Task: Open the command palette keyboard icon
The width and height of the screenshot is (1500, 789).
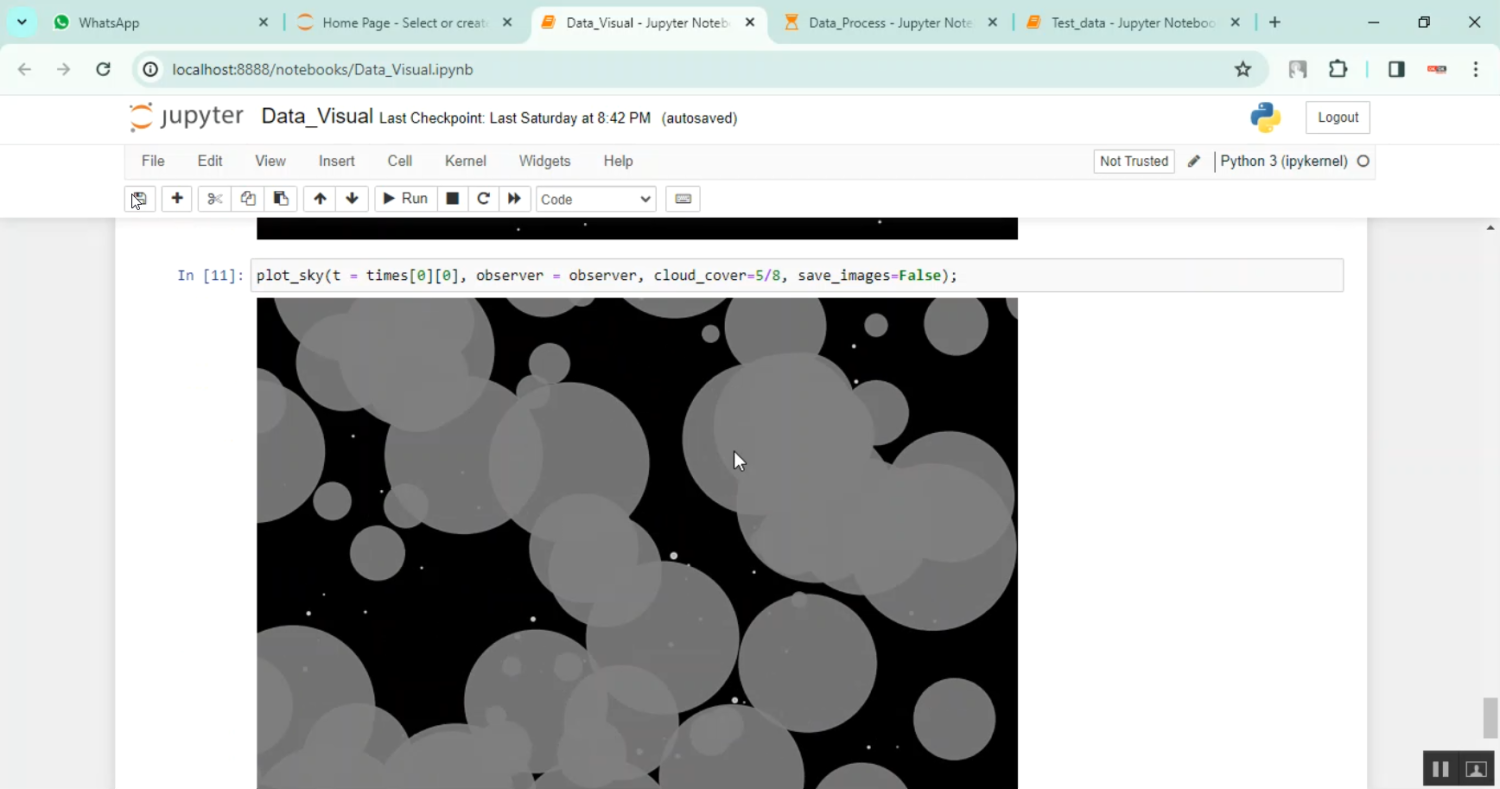Action: 683,198
